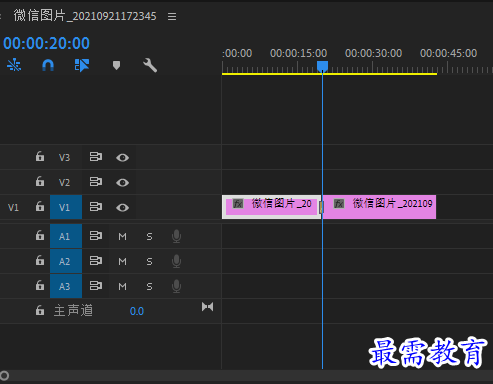The image size is (493, 384).
Task: Select second pink clip 微信图片_202109
Action: [x=379, y=207]
